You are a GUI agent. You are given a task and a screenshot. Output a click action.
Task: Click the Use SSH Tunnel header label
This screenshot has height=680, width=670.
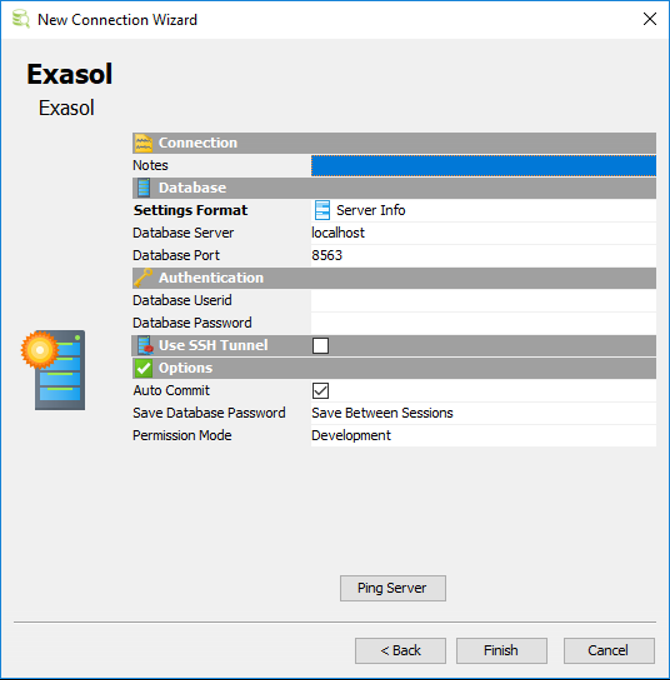pyautogui.click(x=213, y=345)
